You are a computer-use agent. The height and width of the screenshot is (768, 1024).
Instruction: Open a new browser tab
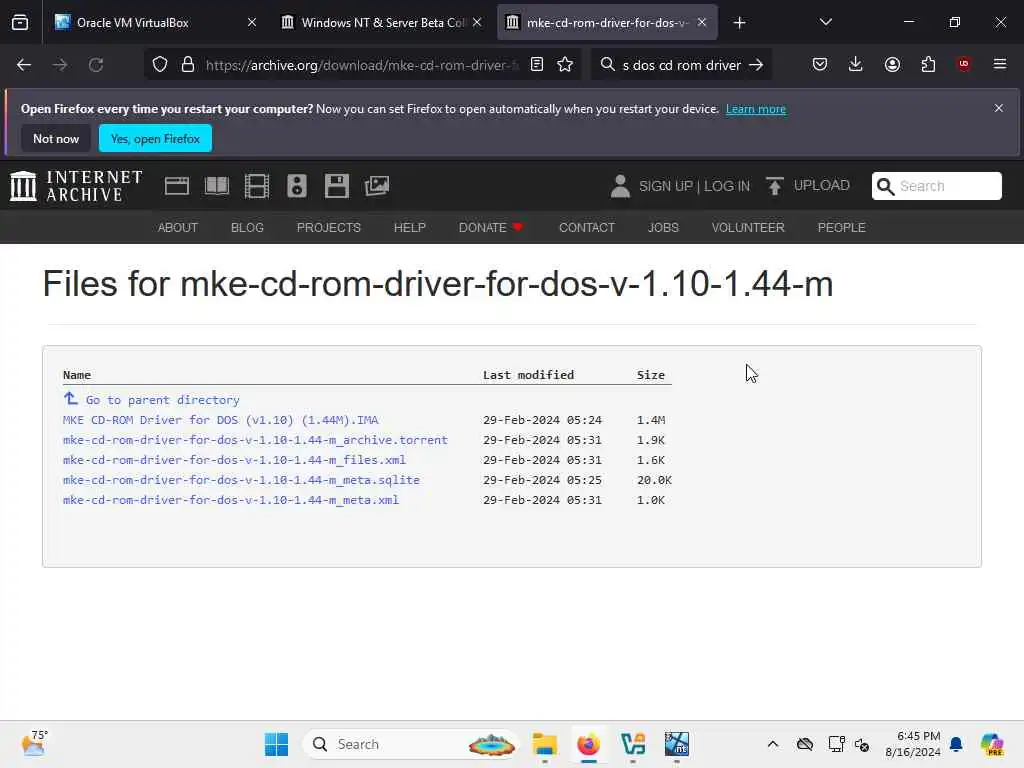click(739, 23)
